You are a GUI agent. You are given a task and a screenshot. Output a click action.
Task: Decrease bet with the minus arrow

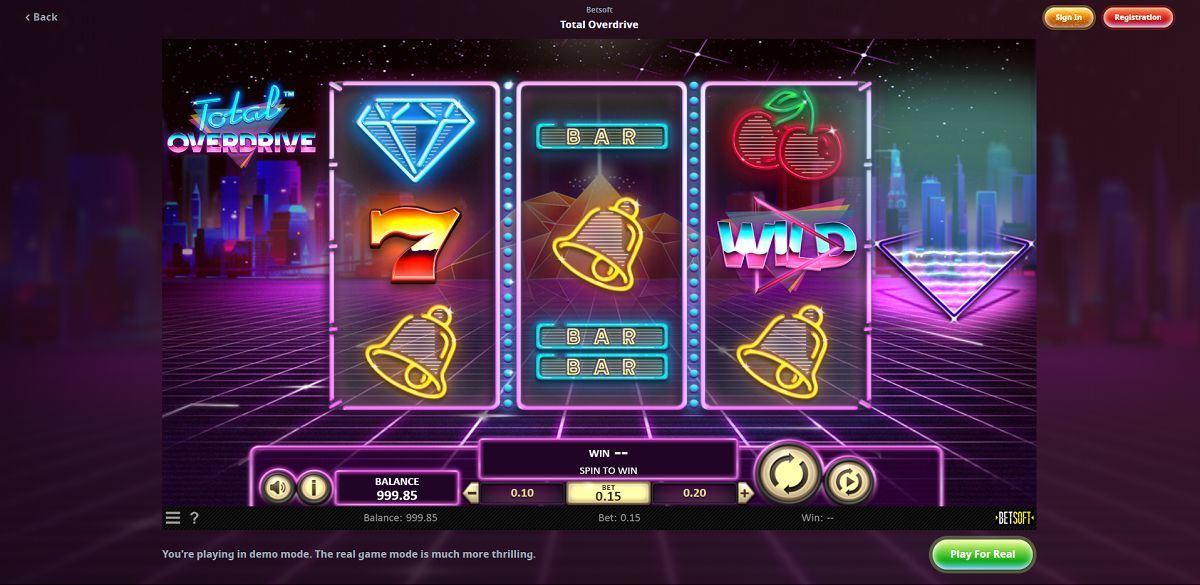pos(472,493)
